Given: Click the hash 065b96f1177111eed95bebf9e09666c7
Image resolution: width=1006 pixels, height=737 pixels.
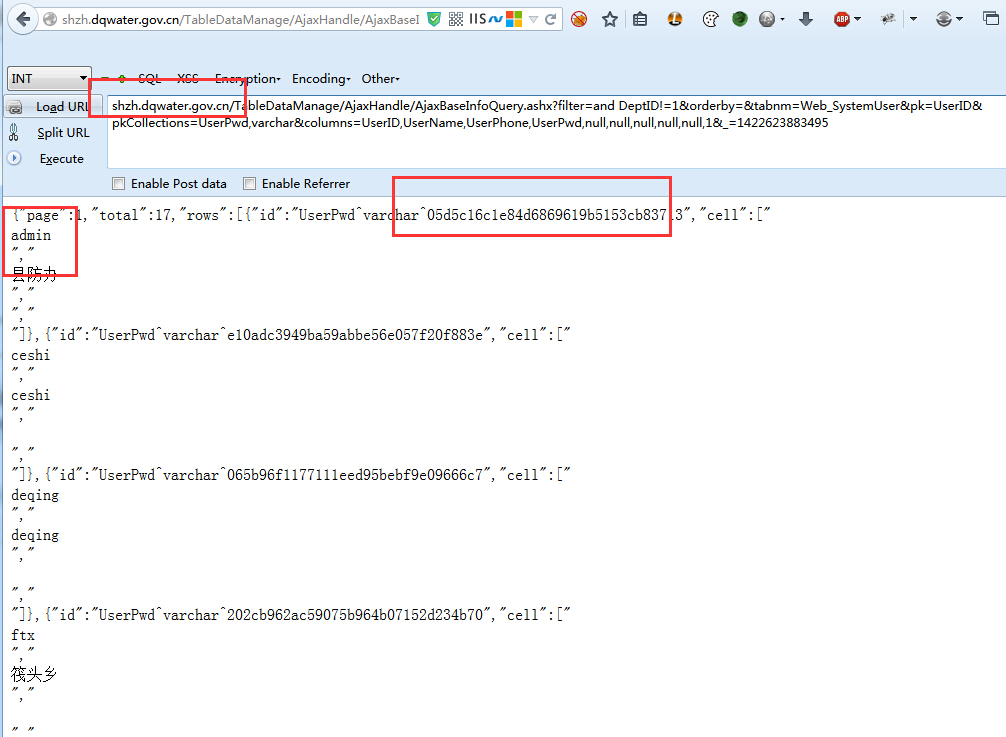Looking at the screenshot, I should (355, 475).
